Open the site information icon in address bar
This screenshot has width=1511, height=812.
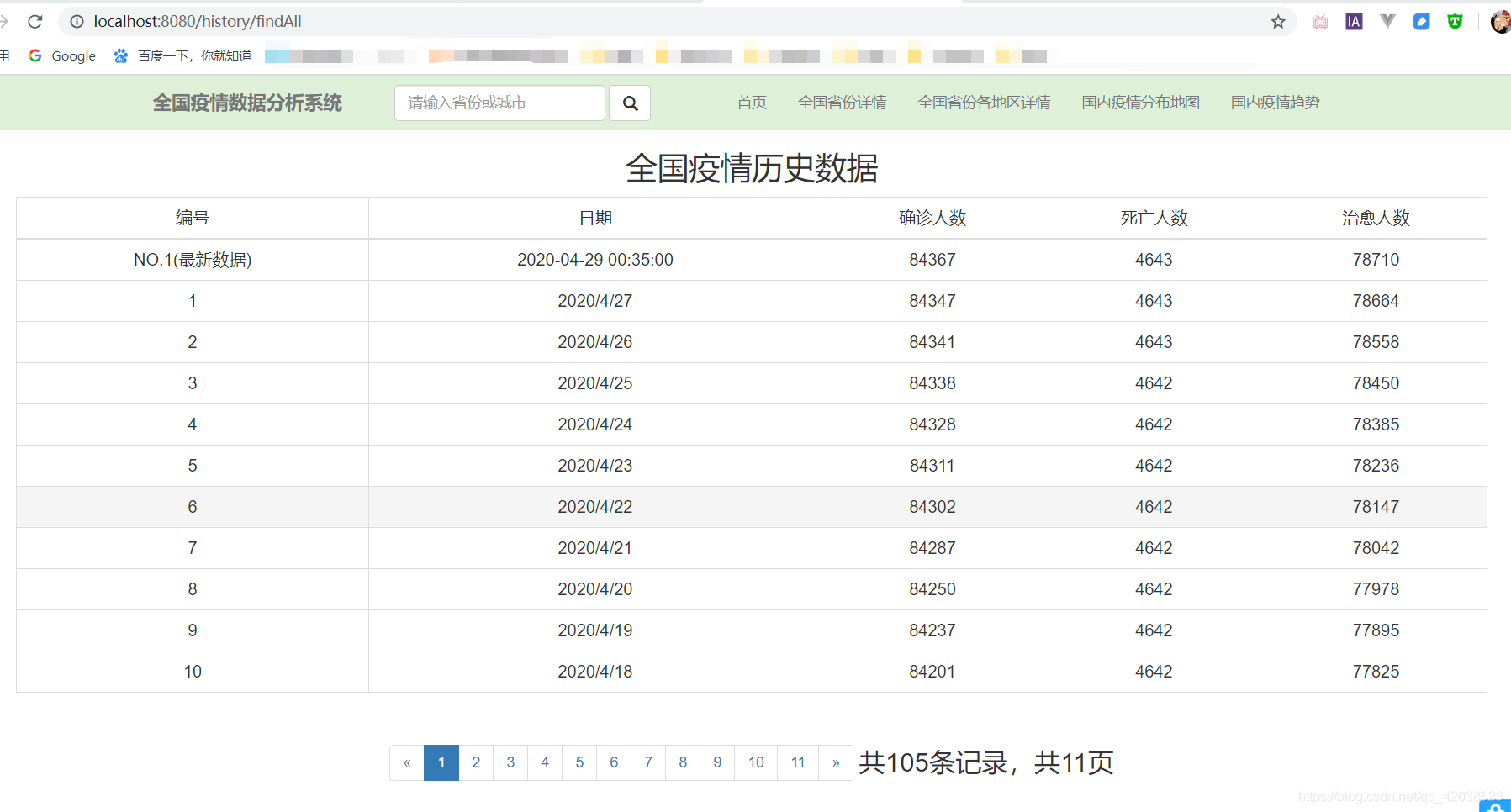(77, 21)
